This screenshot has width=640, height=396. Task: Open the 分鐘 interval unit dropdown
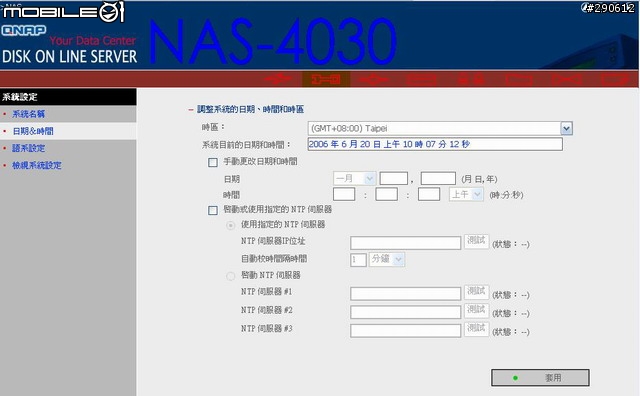coord(387,259)
